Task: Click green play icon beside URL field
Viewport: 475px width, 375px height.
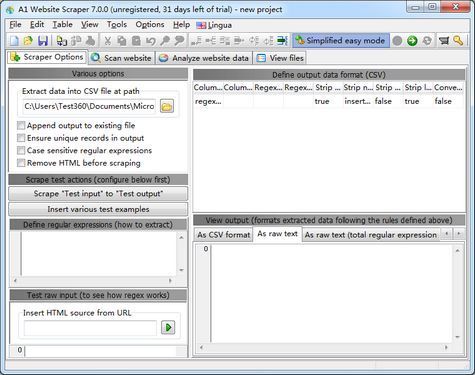Action: [x=168, y=327]
